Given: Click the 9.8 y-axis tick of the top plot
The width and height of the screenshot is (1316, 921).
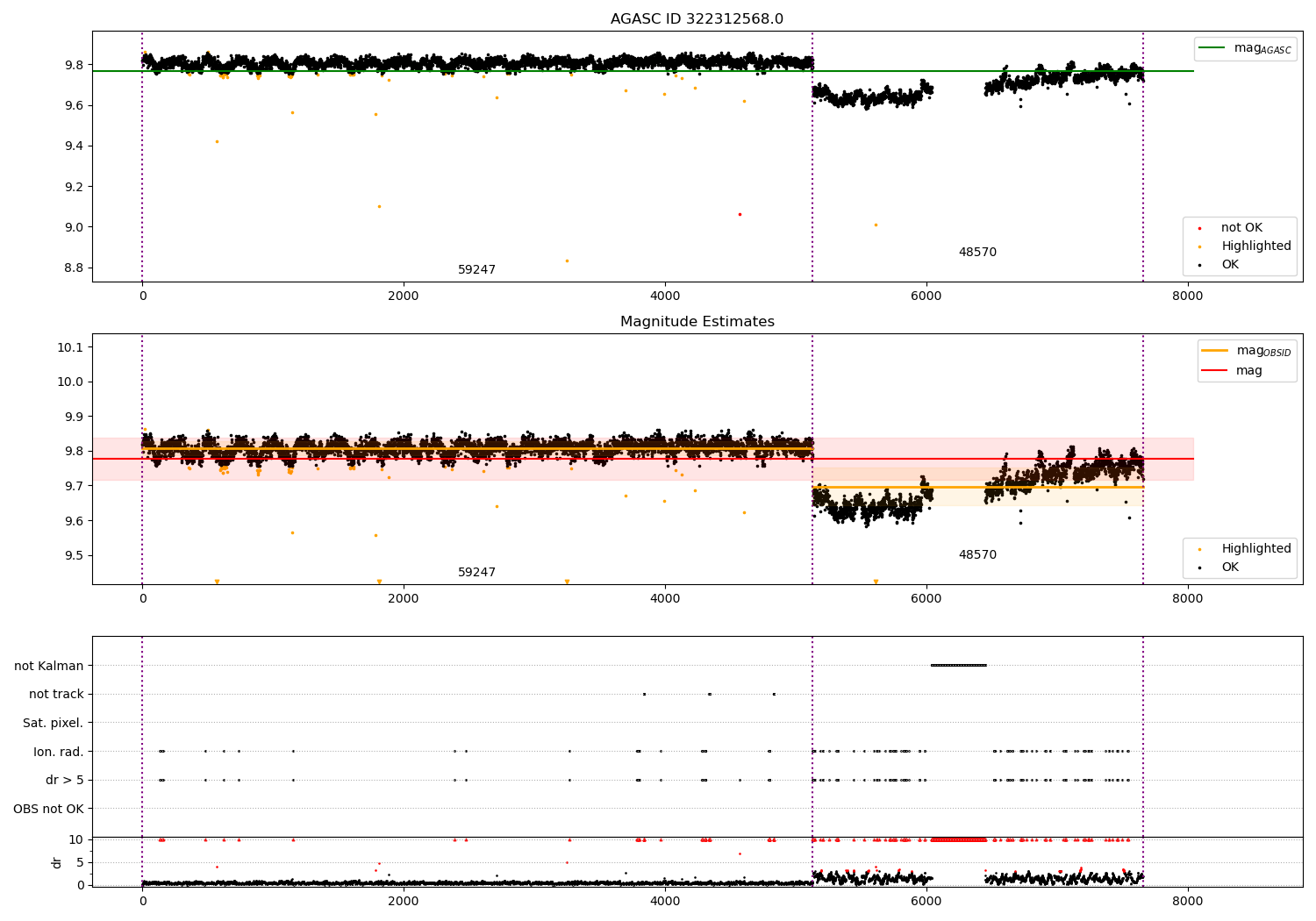Looking at the screenshot, I should pyautogui.click(x=73, y=65).
